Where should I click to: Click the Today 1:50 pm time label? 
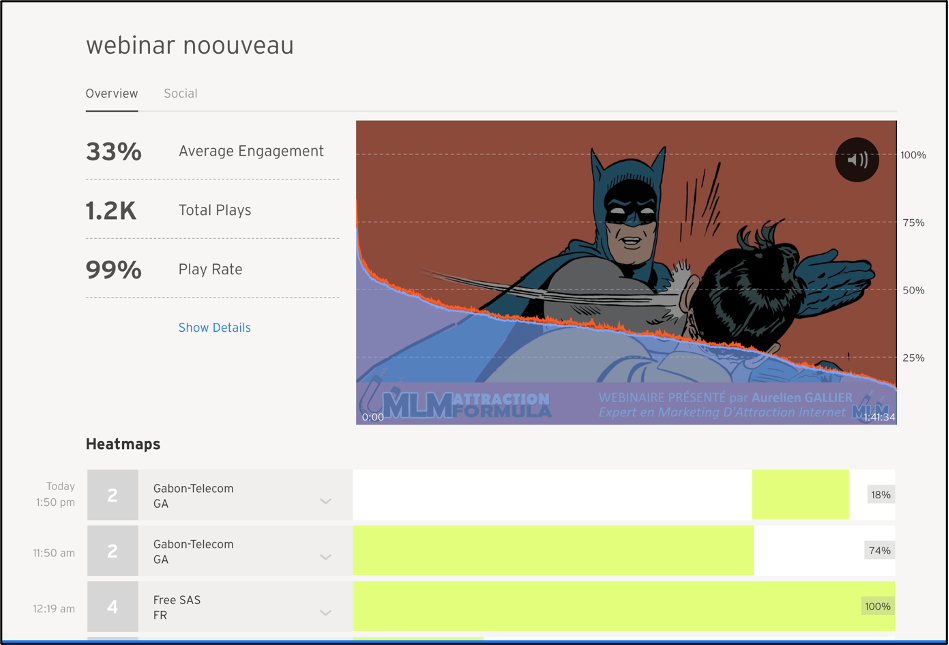tap(56, 494)
